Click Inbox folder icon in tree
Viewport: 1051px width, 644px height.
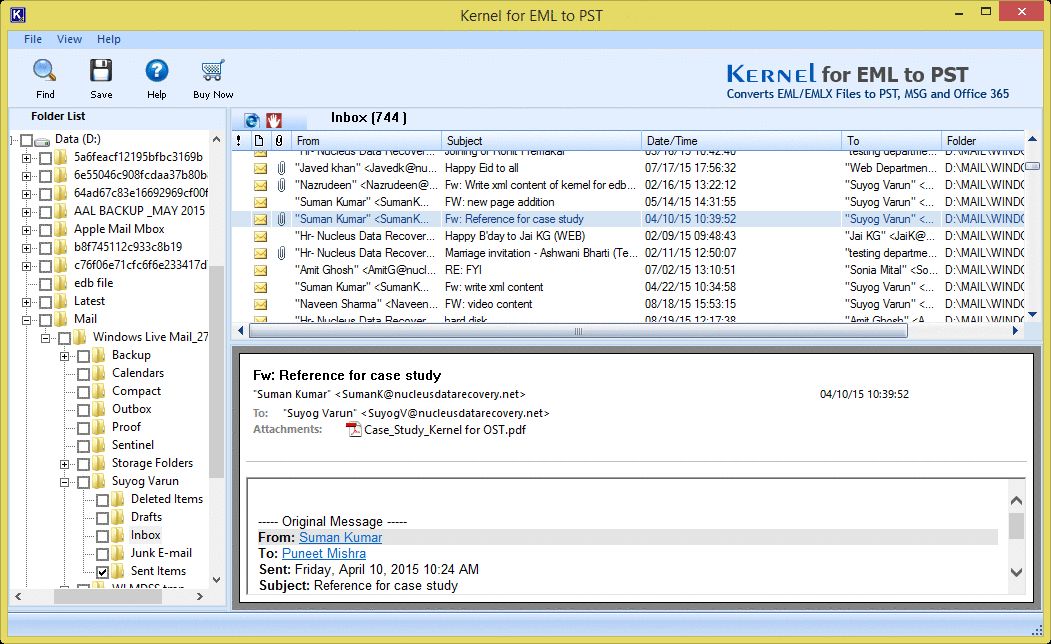point(118,535)
